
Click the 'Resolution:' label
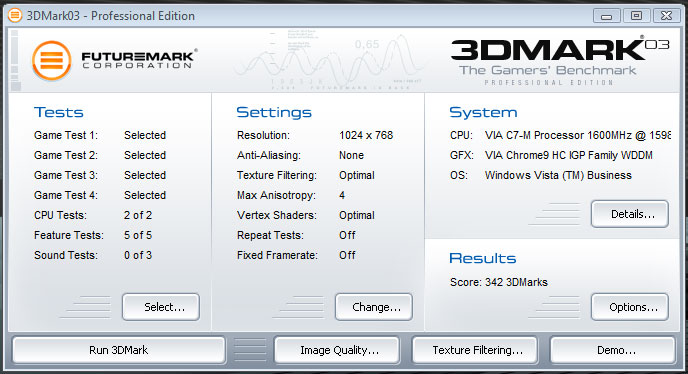[263, 135]
